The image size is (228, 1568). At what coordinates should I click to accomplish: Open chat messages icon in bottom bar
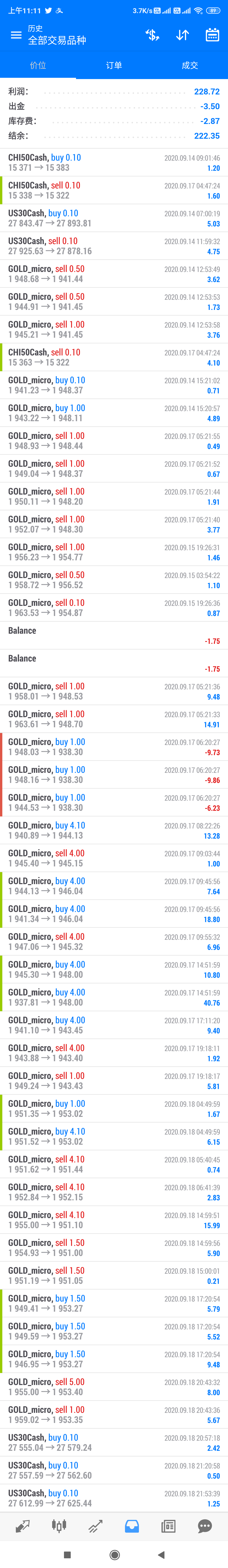[205, 1521]
